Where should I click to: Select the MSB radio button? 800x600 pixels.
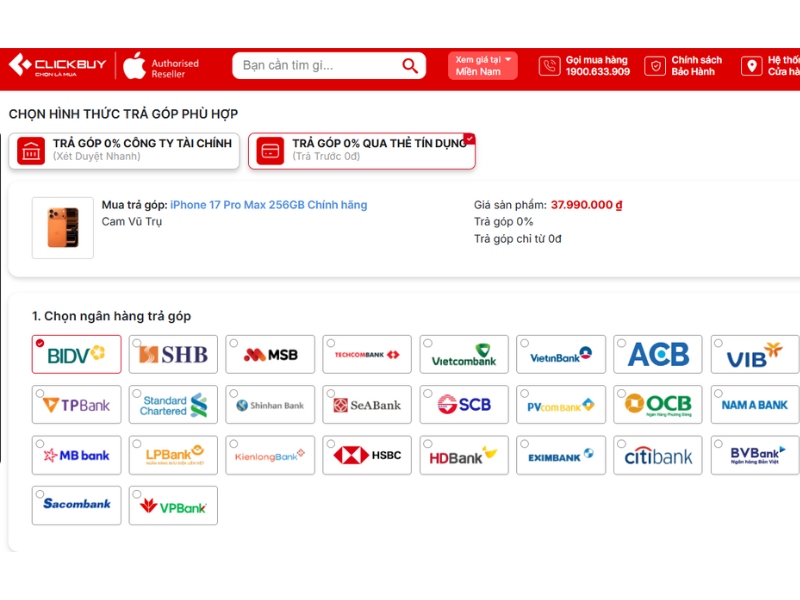[x=234, y=343]
